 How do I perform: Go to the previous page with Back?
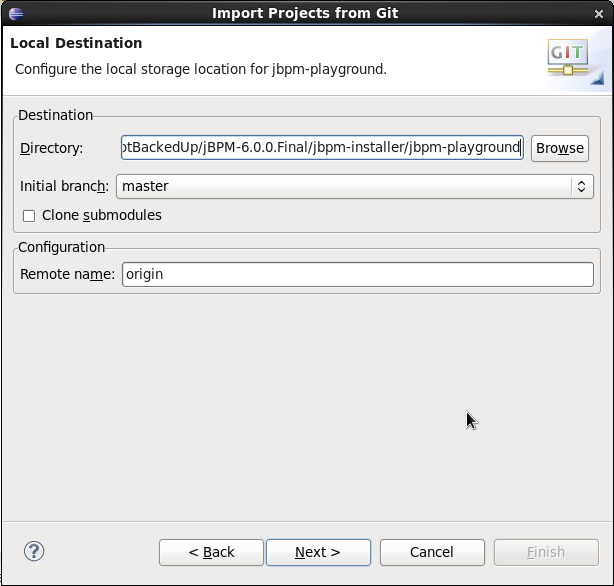tap(211, 552)
